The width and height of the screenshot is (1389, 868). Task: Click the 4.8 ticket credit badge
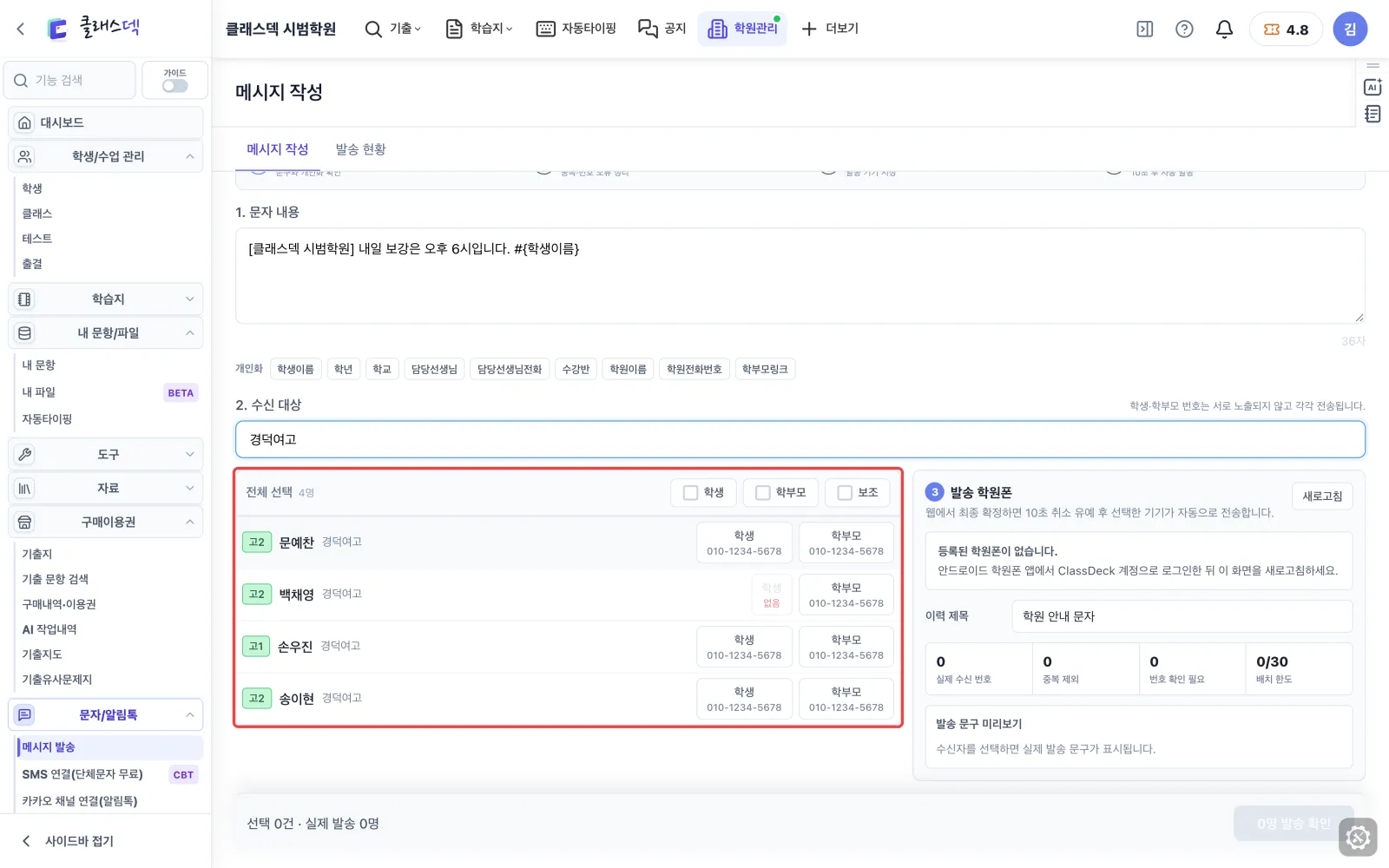coord(1286,29)
